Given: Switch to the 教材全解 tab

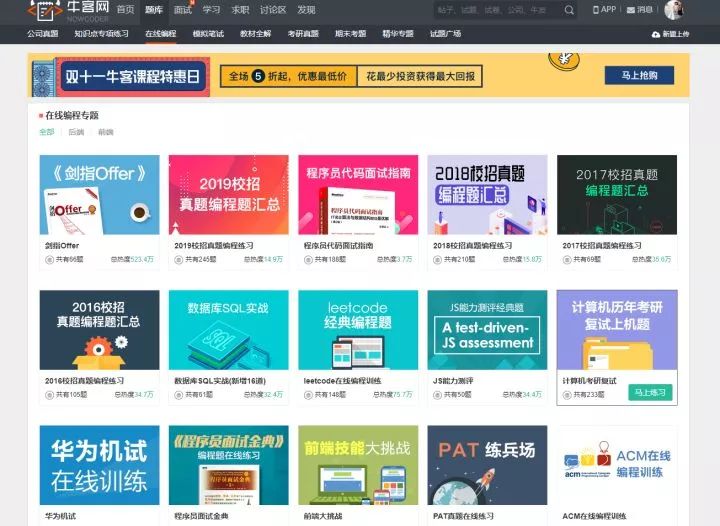Looking at the screenshot, I should (256, 34).
